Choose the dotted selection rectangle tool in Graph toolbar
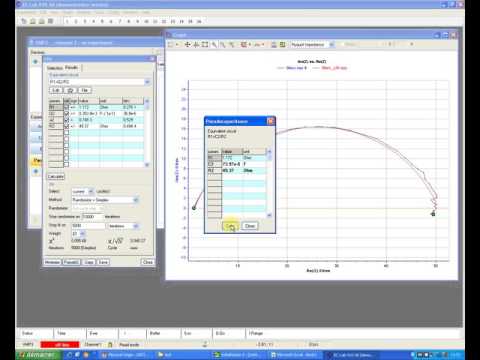 (x=171, y=44)
